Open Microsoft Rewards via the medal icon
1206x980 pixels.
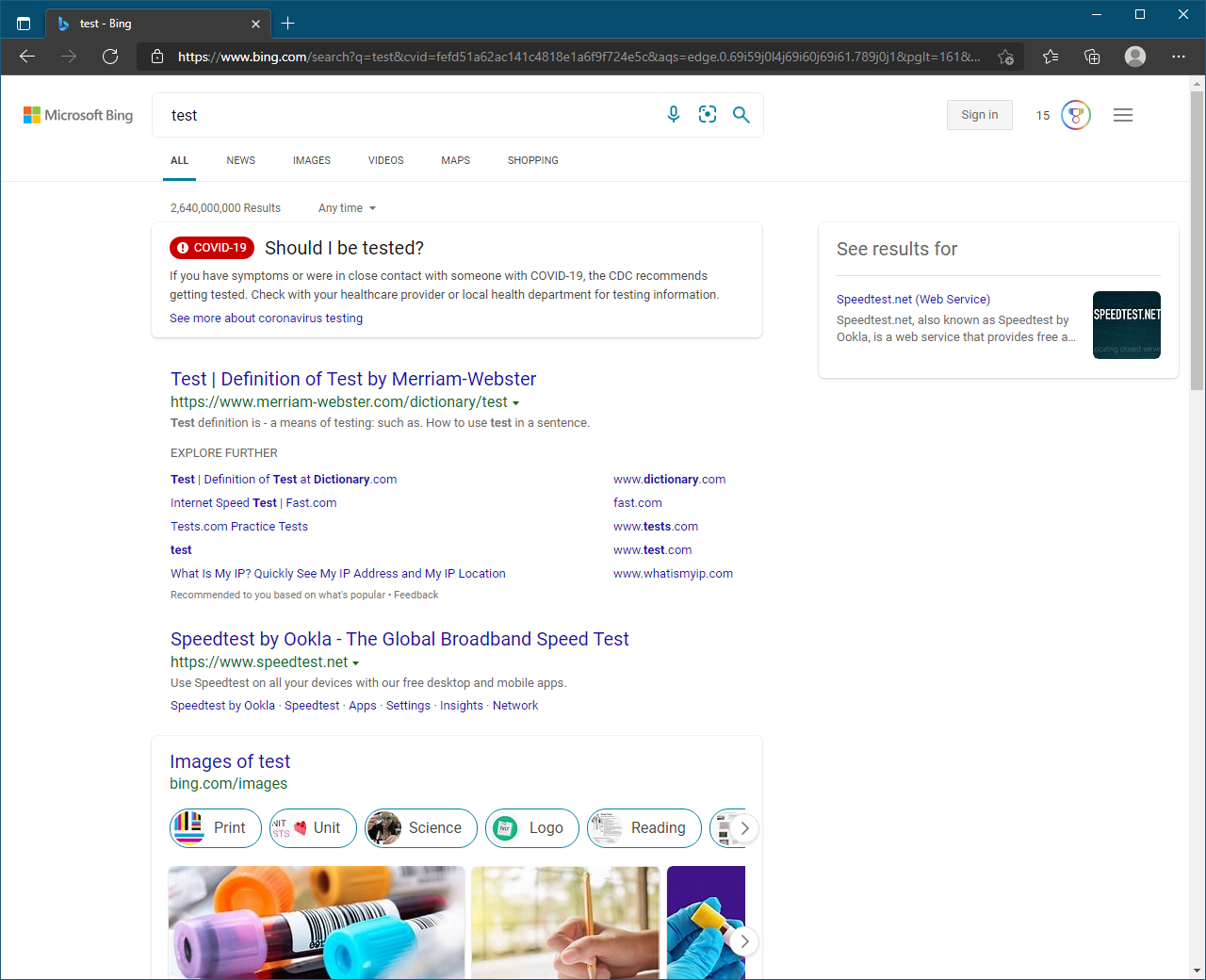[1076, 114]
